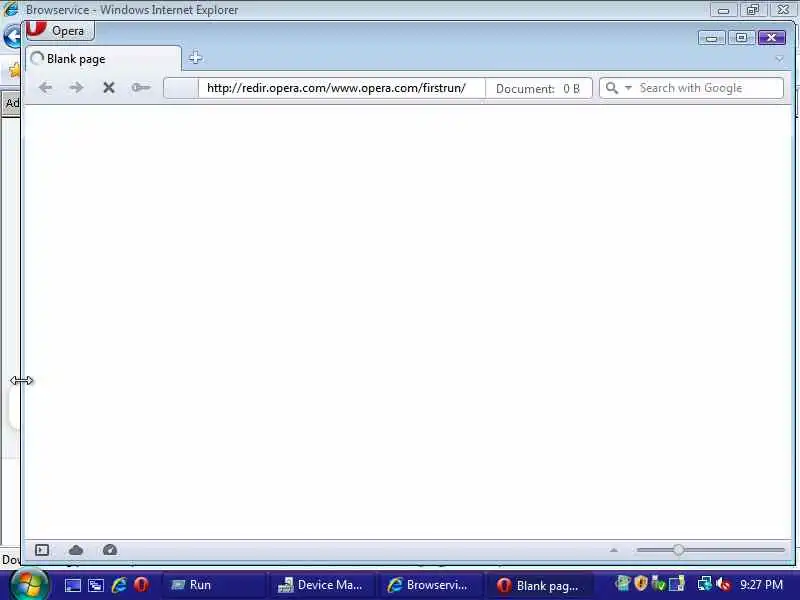Image resolution: width=800 pixels, height=600 pixels.
Task: Click Switch between windows Quick Launch icon
Action: (x=96, y=585)
